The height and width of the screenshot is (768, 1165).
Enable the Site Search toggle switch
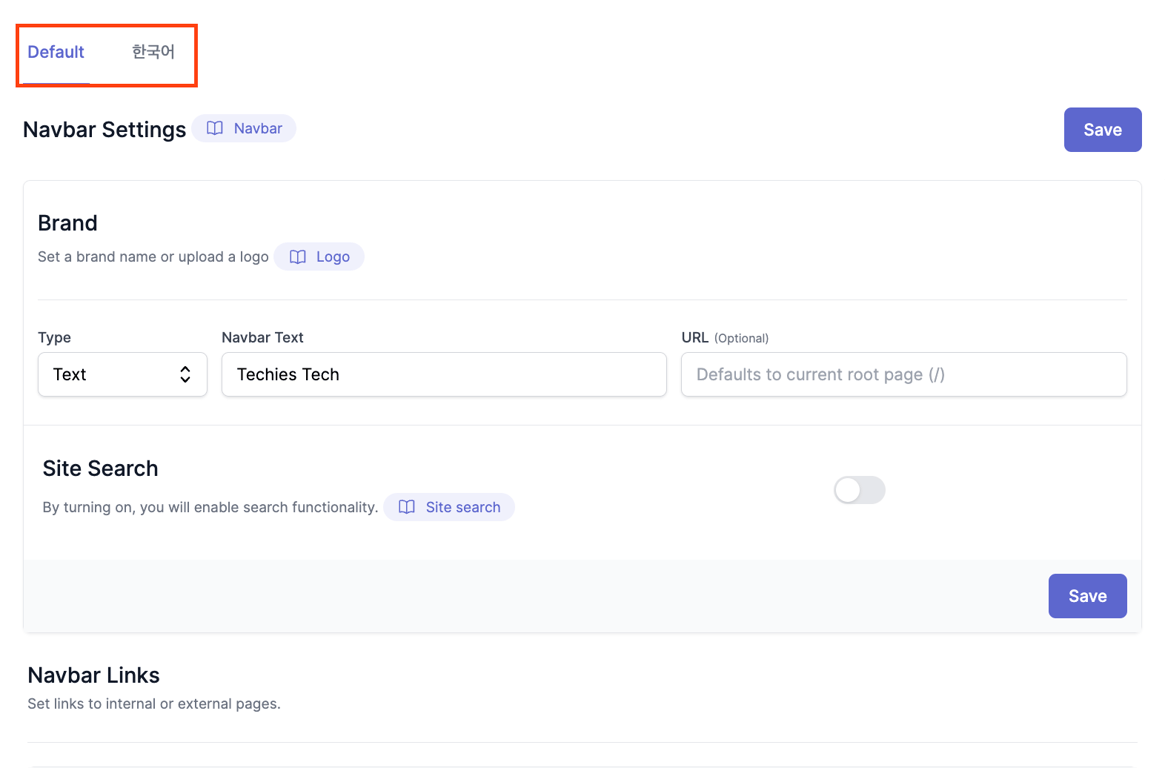click(x=859, y=490)
